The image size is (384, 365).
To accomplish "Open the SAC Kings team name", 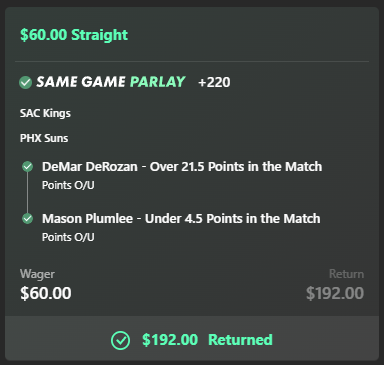I will [45, 113].
